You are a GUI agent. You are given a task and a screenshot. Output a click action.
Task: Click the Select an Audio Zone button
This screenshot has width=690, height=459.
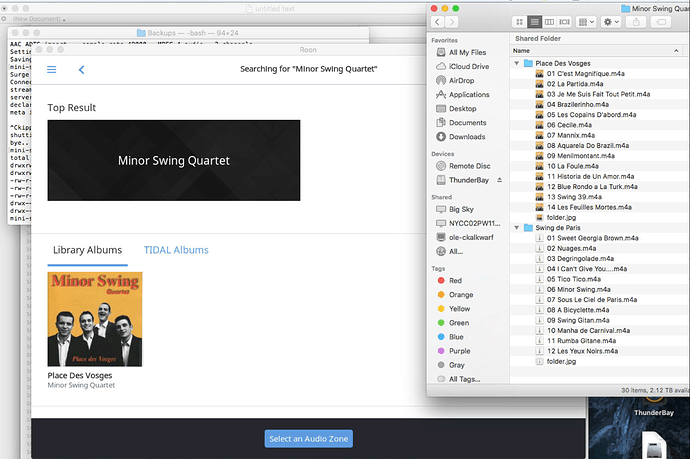[308, 439]
